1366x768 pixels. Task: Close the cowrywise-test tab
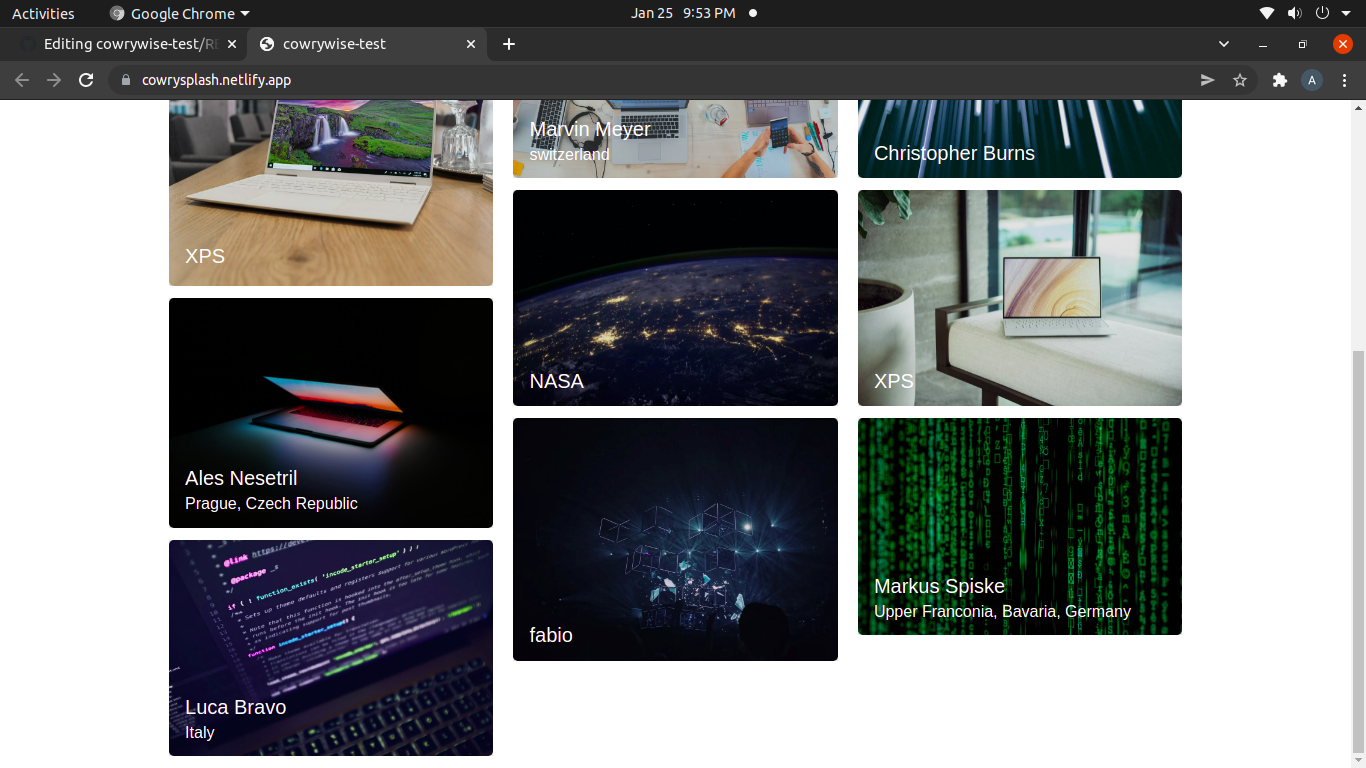pyautogui.click(x=471, y=44)
